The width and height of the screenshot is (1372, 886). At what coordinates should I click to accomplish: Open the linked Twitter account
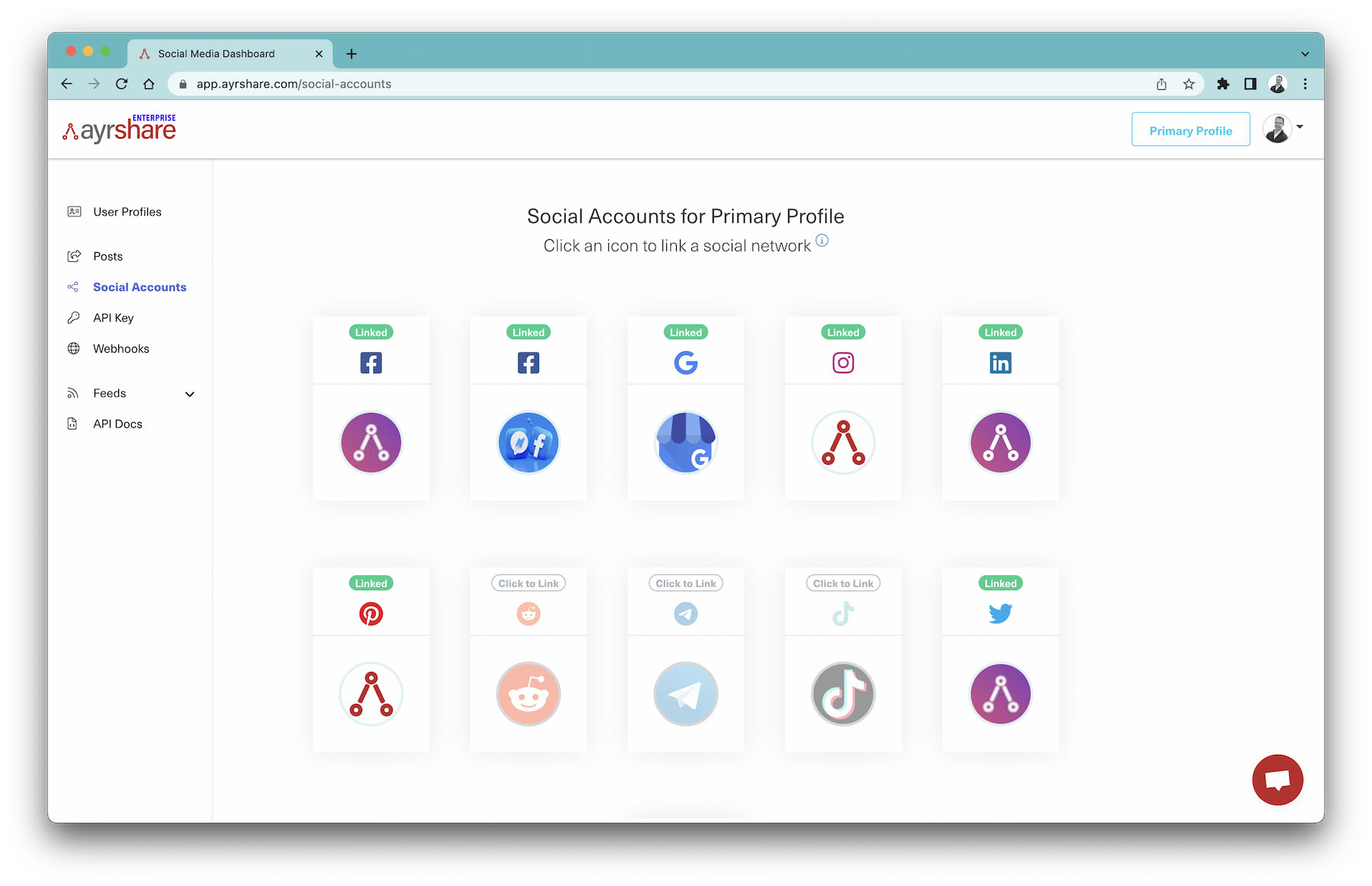pos(1000,694)
